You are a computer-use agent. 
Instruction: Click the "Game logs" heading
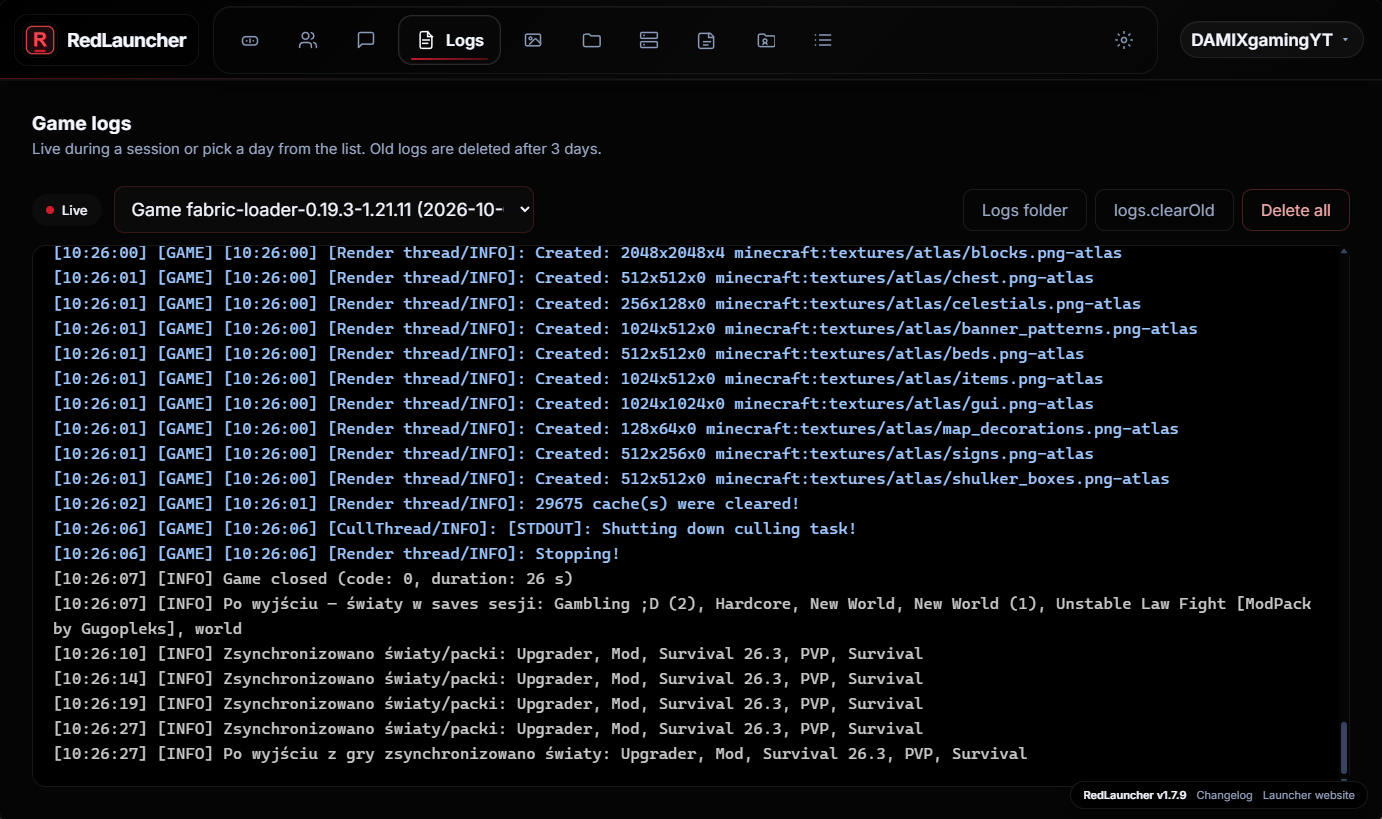click(x=82, y=124)
